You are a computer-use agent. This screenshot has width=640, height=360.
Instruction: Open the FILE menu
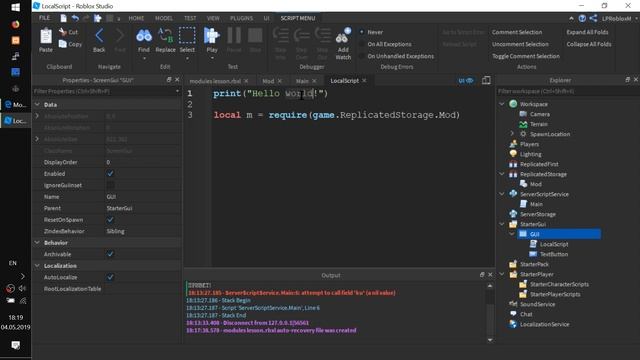44,18
